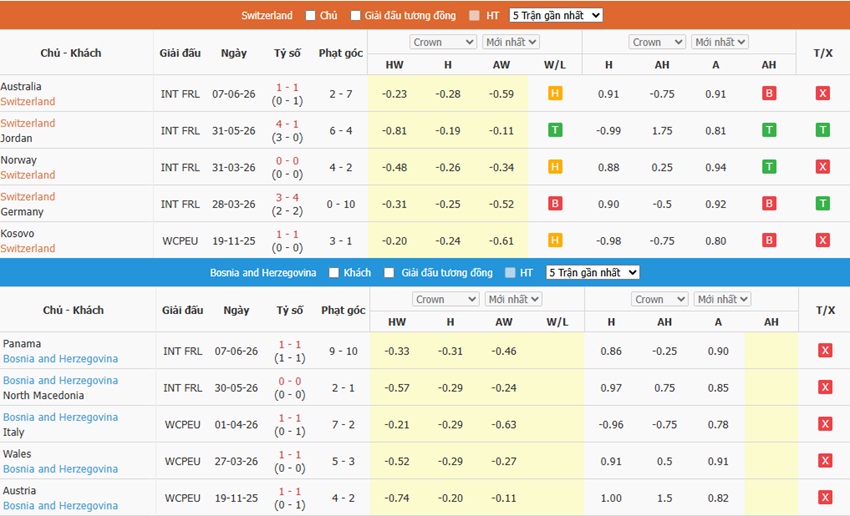Screen dimensions: 850x516
Task: Tick Switzerland's Giải đấu tương đồng checkbox
Action: [355, 15]
